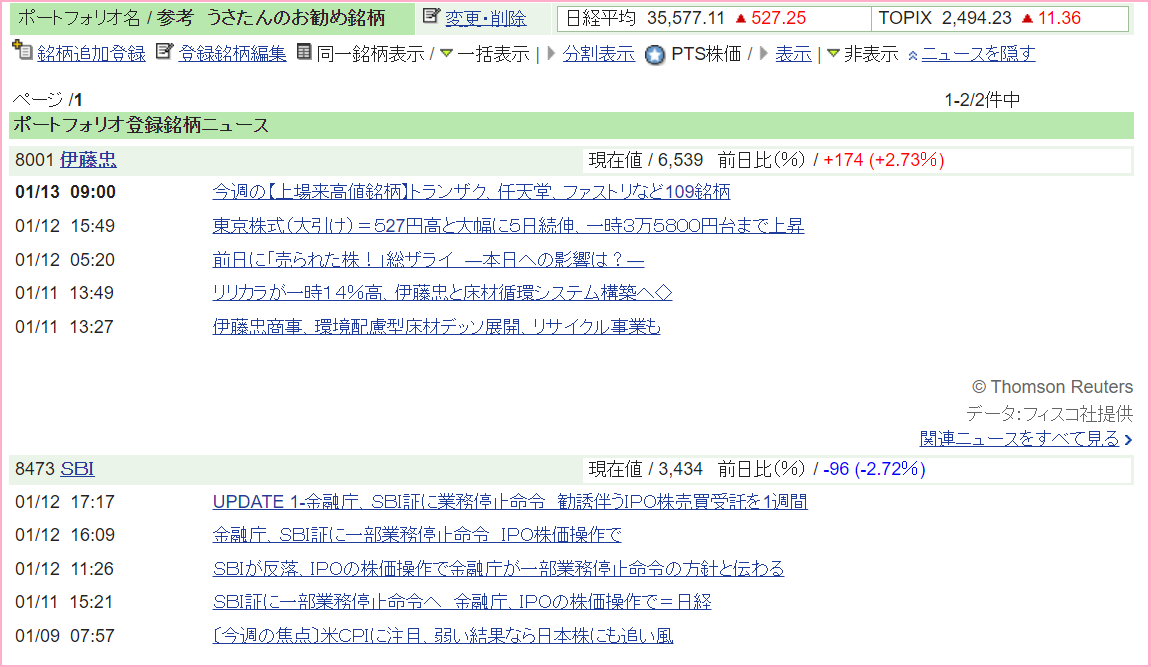The width and height of the screenshot is (1151, 667).
Task: Click the 01/09 07:57 timestamp
Action: tap(65, 635)
